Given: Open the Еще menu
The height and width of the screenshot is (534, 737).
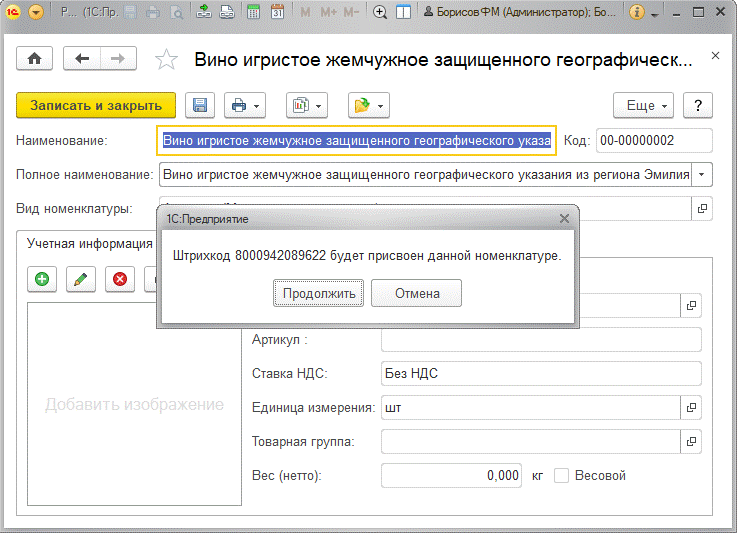Looking at the screenshot, I should tap(643, 105).
